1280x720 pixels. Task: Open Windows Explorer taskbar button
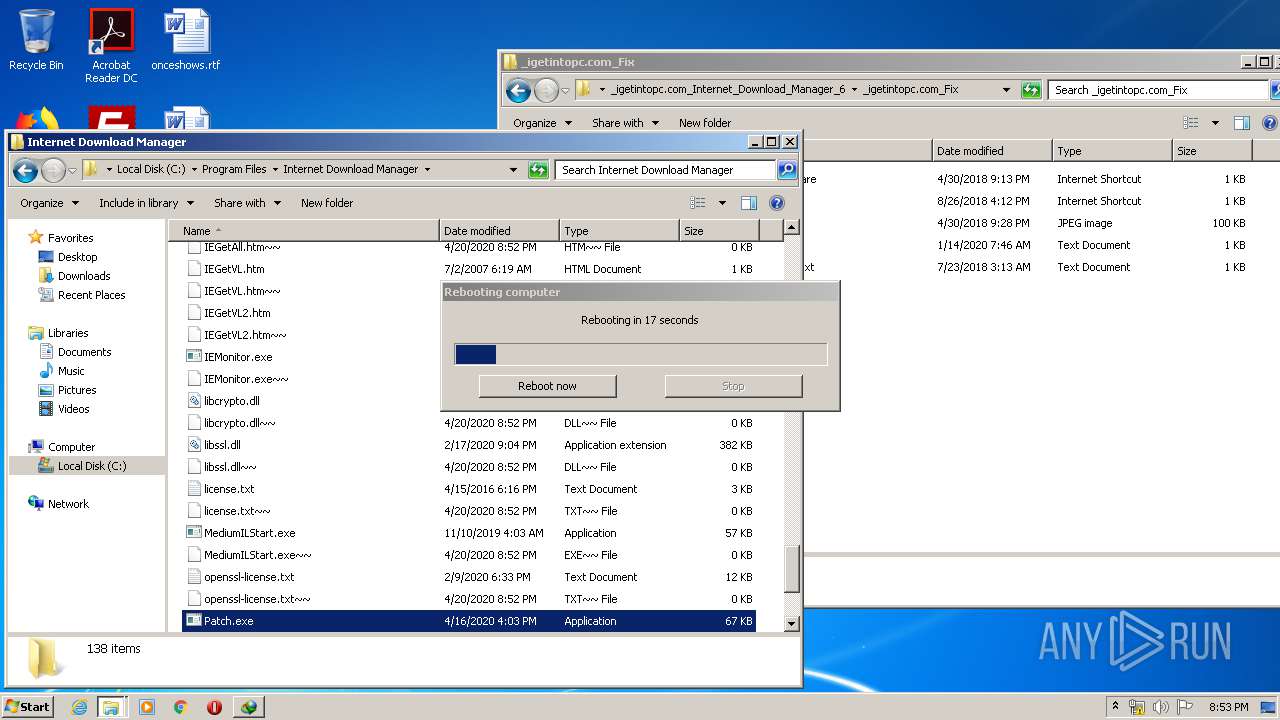pos(111,707)
